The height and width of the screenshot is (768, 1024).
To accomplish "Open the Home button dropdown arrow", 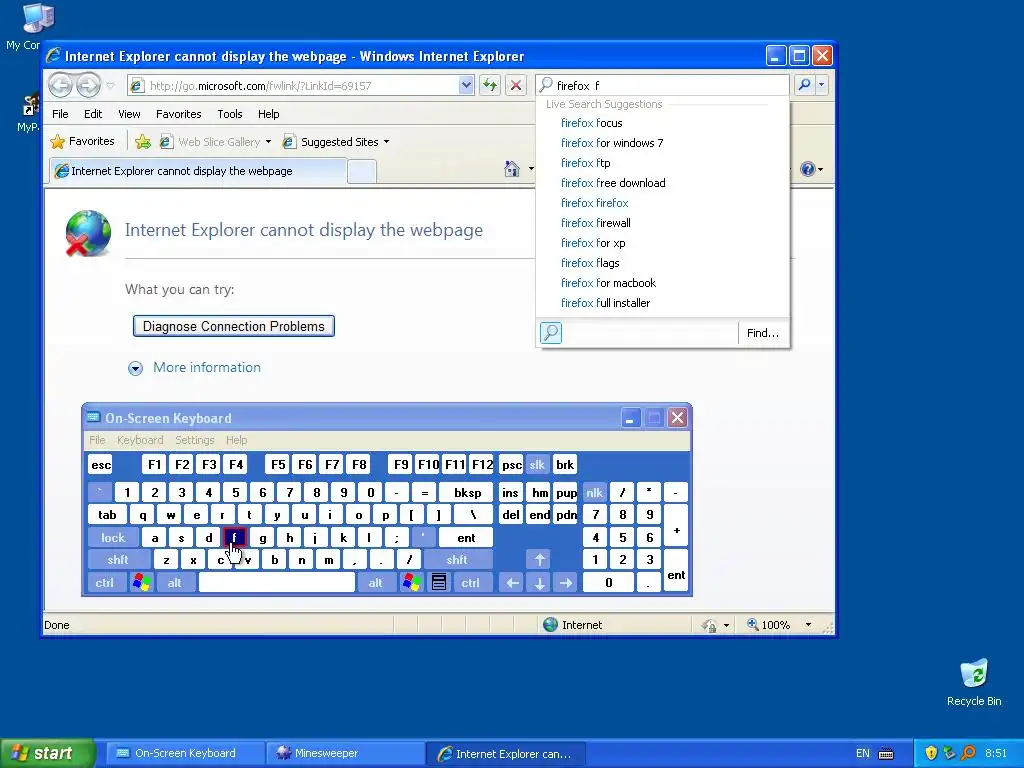I will point(531,169).
